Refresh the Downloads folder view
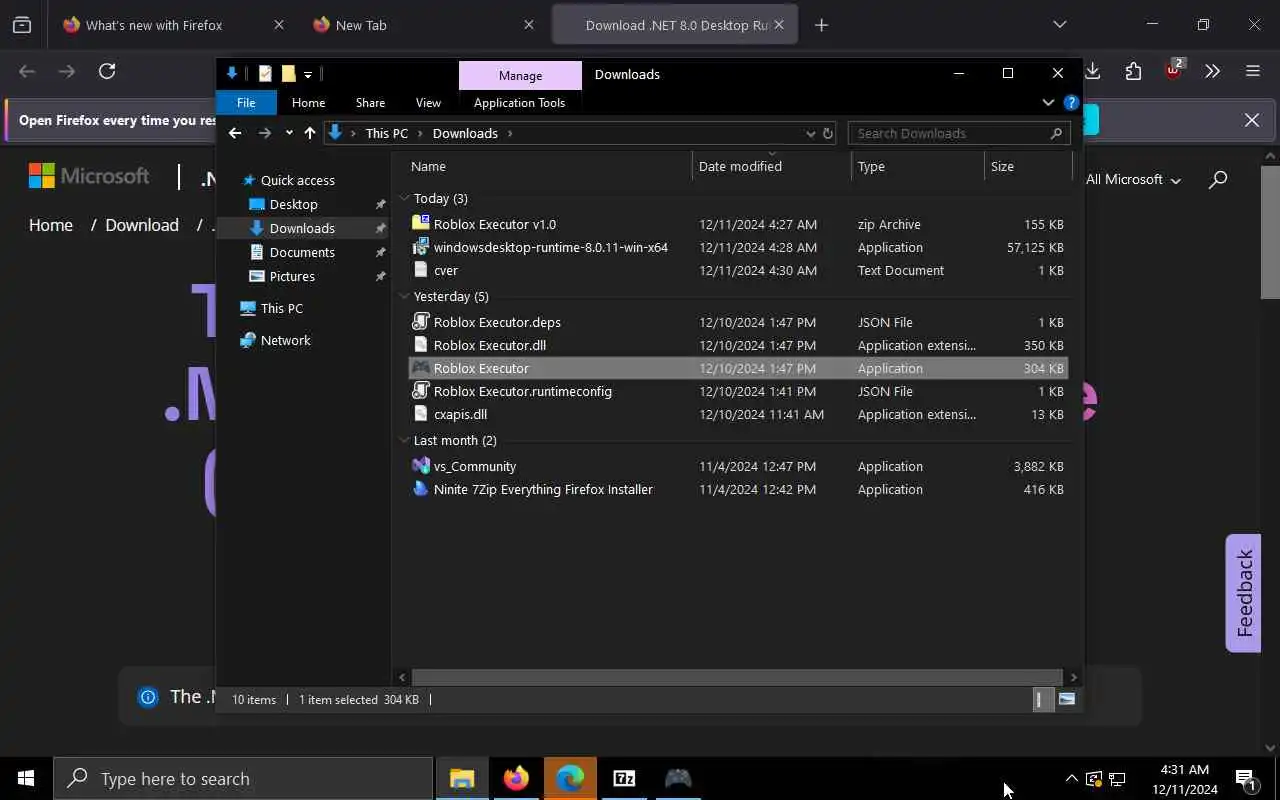1280x800 pixels. [x=828, y=133]
